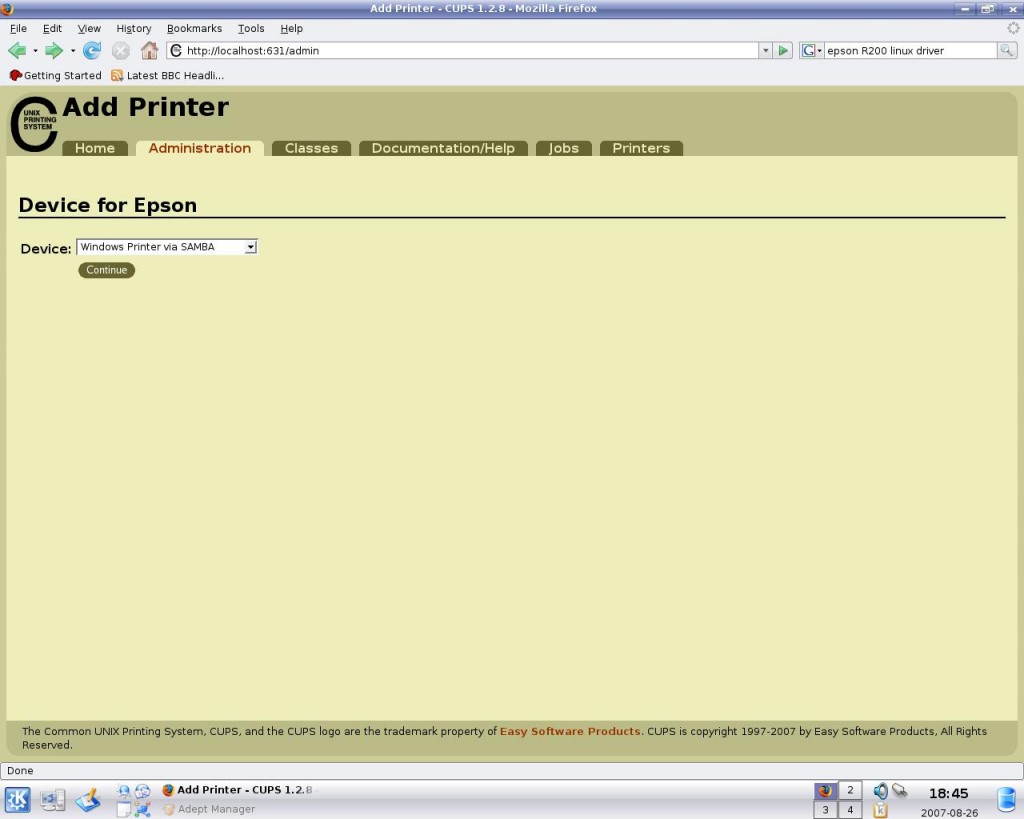Switch to virtual desktop 4 in the pager
1024x819 pixels.
click(850, 810)
